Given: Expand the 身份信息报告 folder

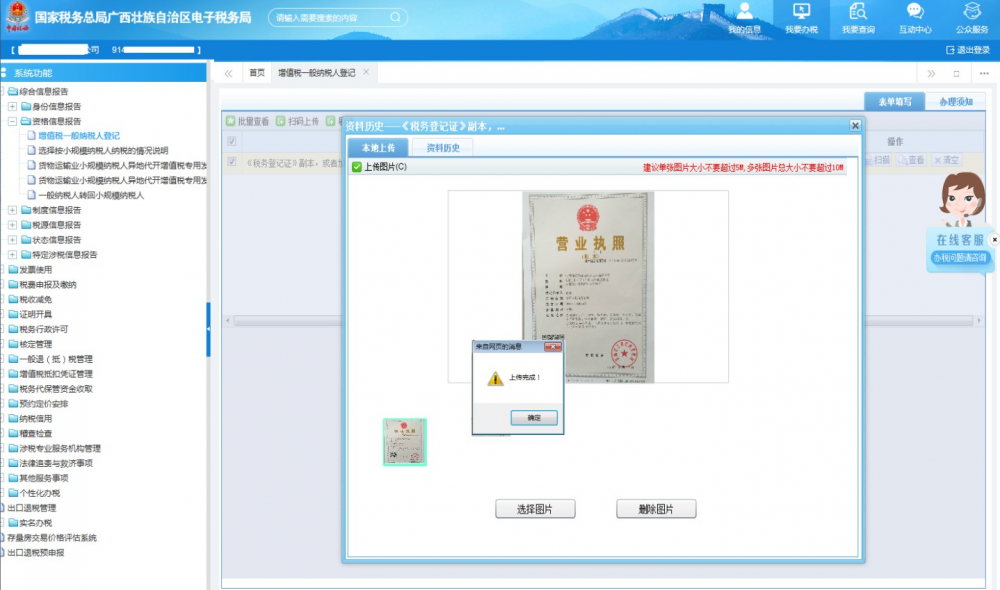Looking at the screenshot, I should coord(12,106).
